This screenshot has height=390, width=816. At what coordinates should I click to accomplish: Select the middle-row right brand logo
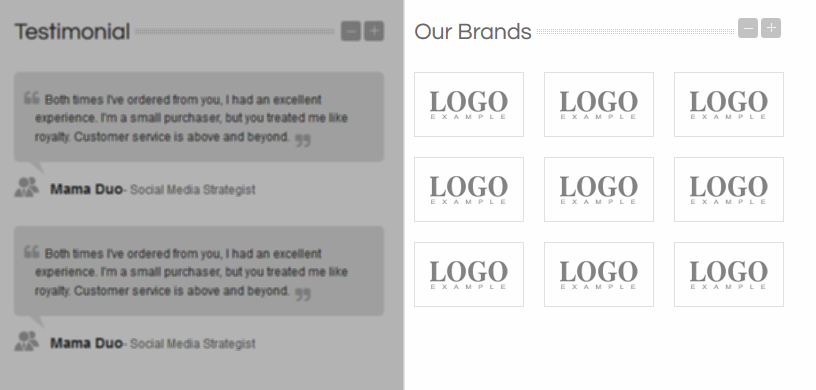point(729,190)
